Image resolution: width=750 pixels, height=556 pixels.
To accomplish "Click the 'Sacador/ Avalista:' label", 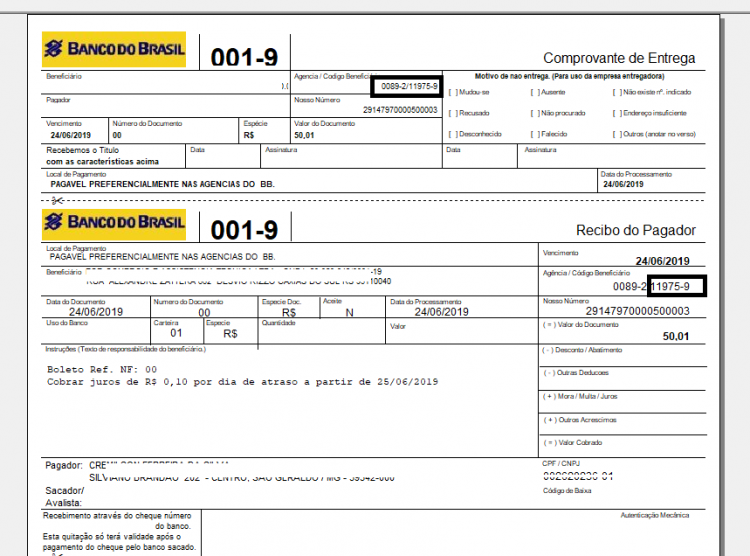I will pos(65,497).
